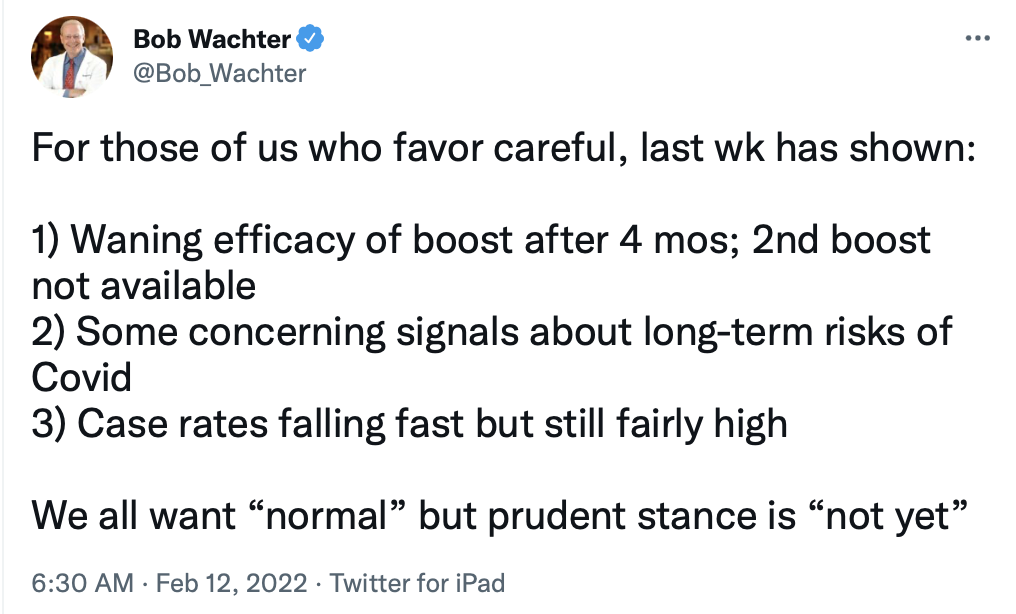Click the blue verified checkmark badge
The image size is (1016, 614).
[311, 39]
